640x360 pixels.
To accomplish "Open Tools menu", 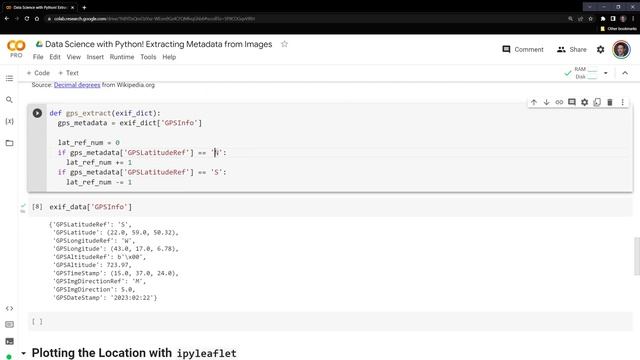I will coord(148,57).
